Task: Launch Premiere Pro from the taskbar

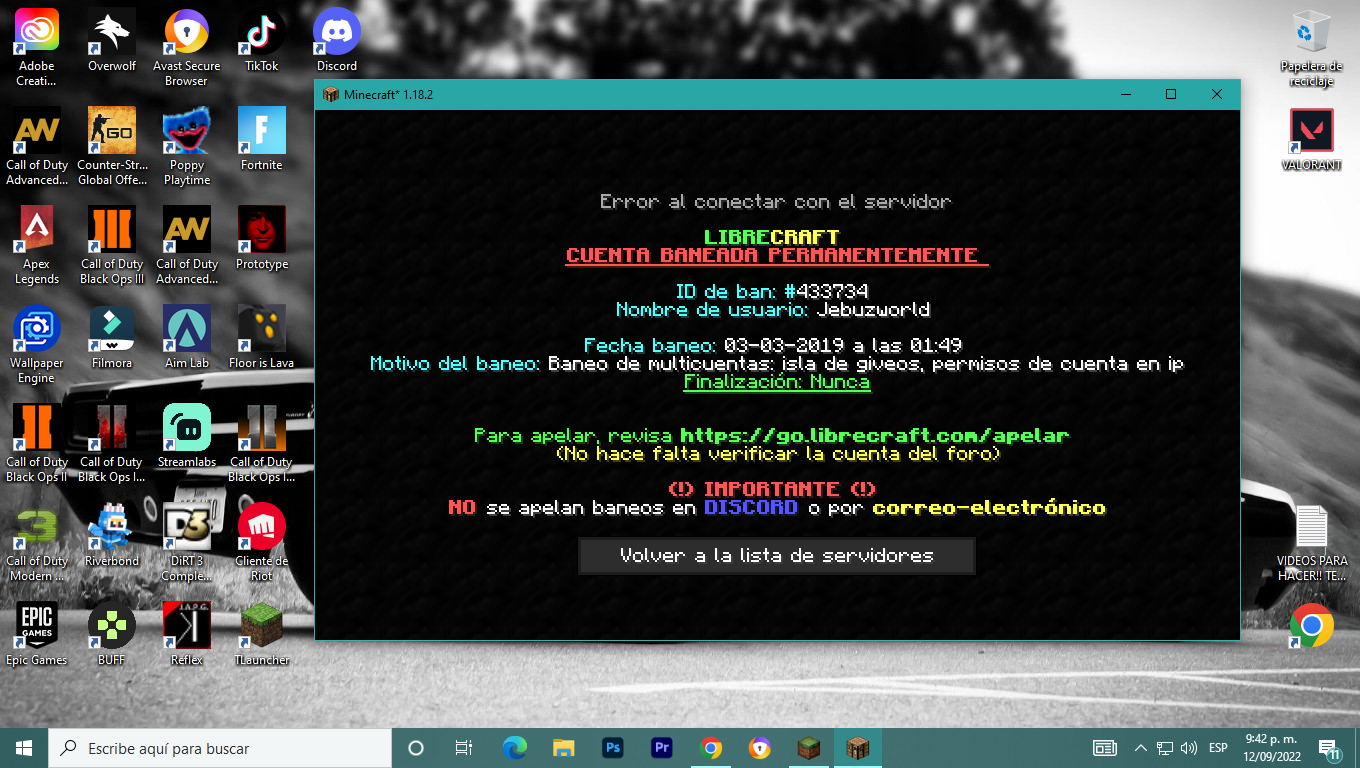Action: pos(662,748)
